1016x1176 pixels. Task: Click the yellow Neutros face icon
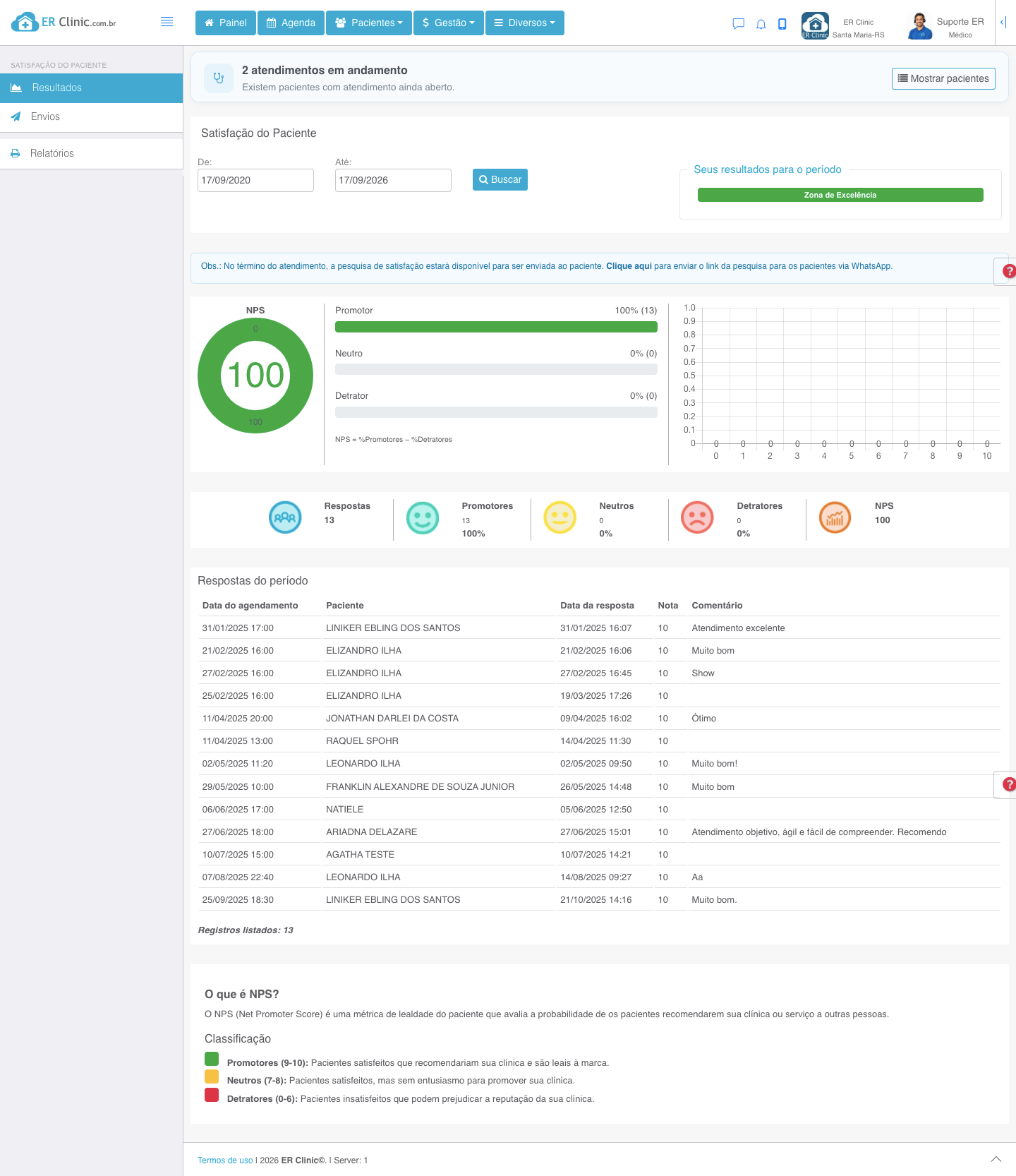[x=560, y=517]
